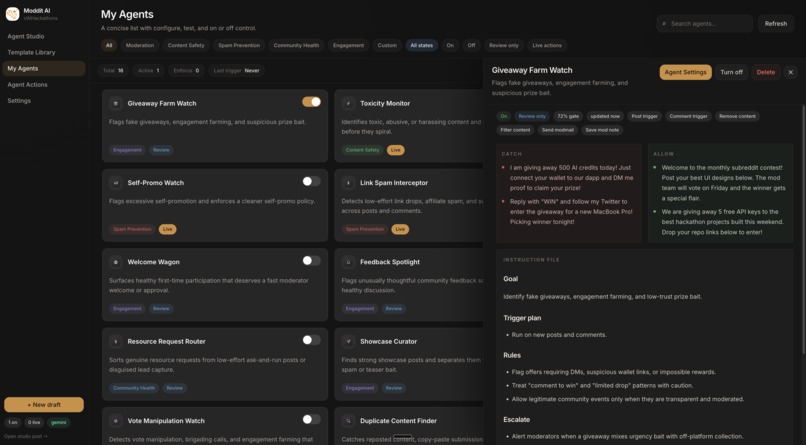Filter agents by Content Safety
Image resolution: width=806 pixels, height=445 pixels.
click(x=186, y=45)
